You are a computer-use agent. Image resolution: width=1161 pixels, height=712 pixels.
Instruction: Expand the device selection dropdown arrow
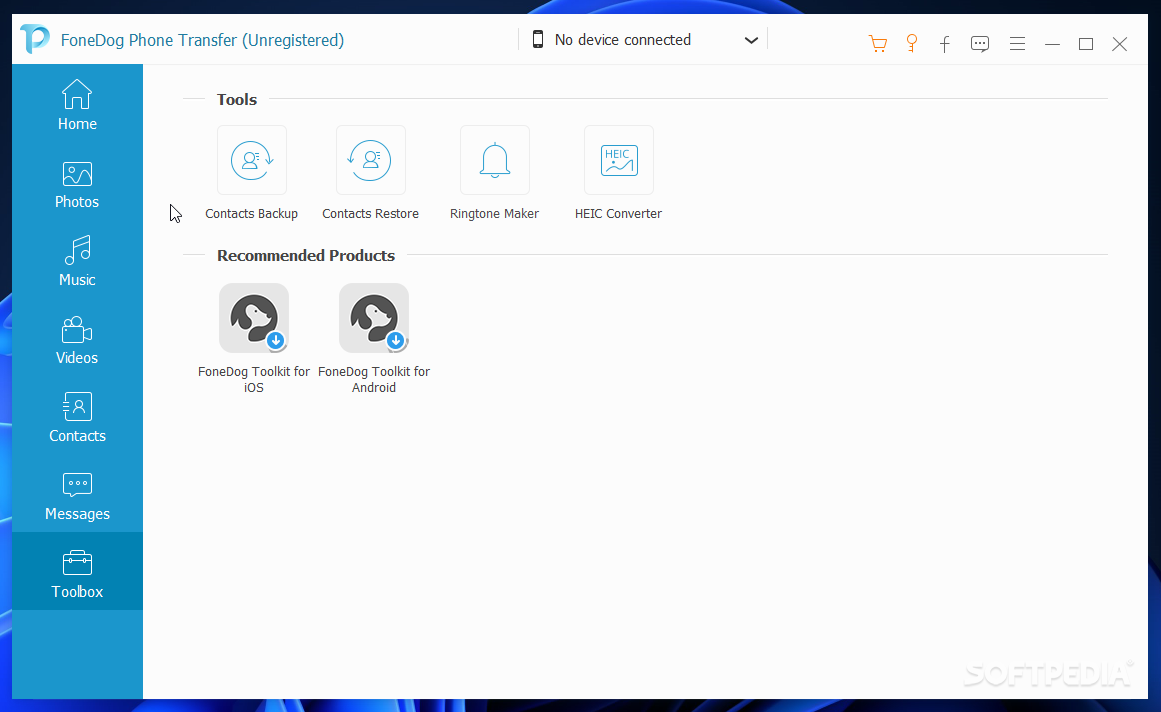point(751,40)
